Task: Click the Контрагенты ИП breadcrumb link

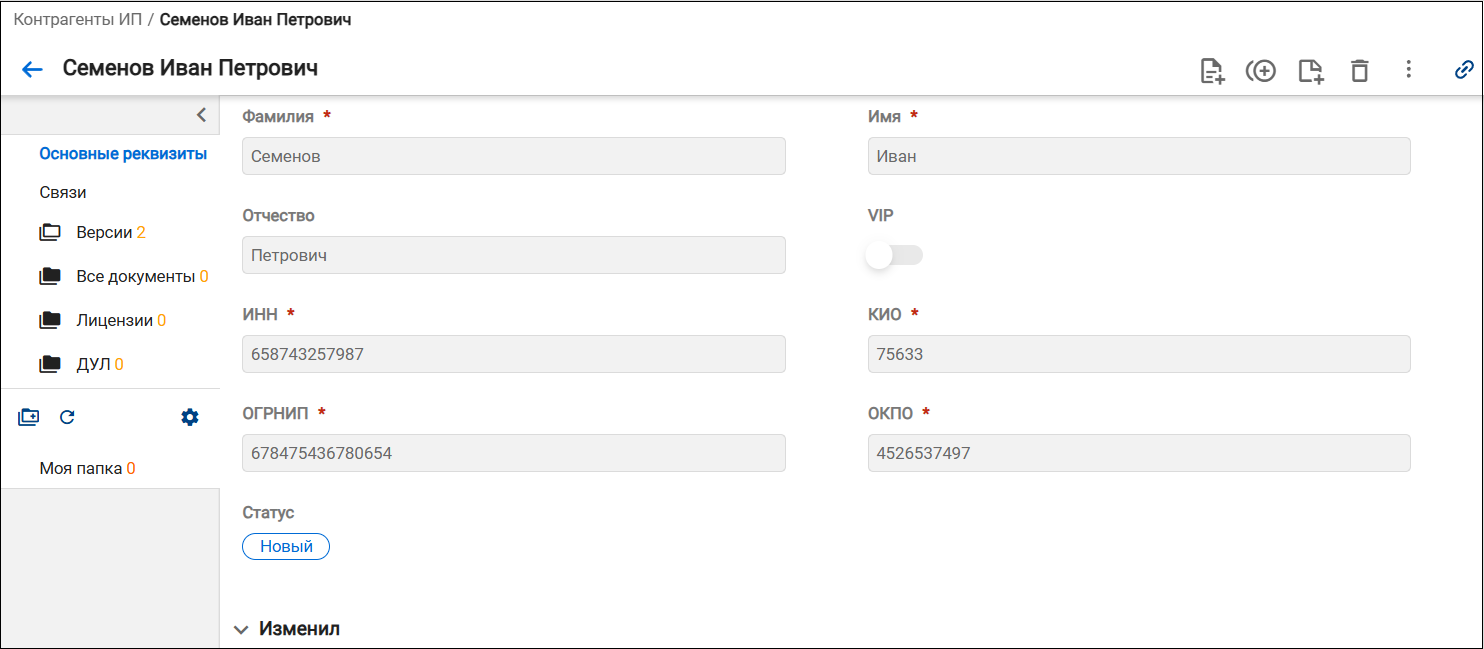Action: point(77,19)
